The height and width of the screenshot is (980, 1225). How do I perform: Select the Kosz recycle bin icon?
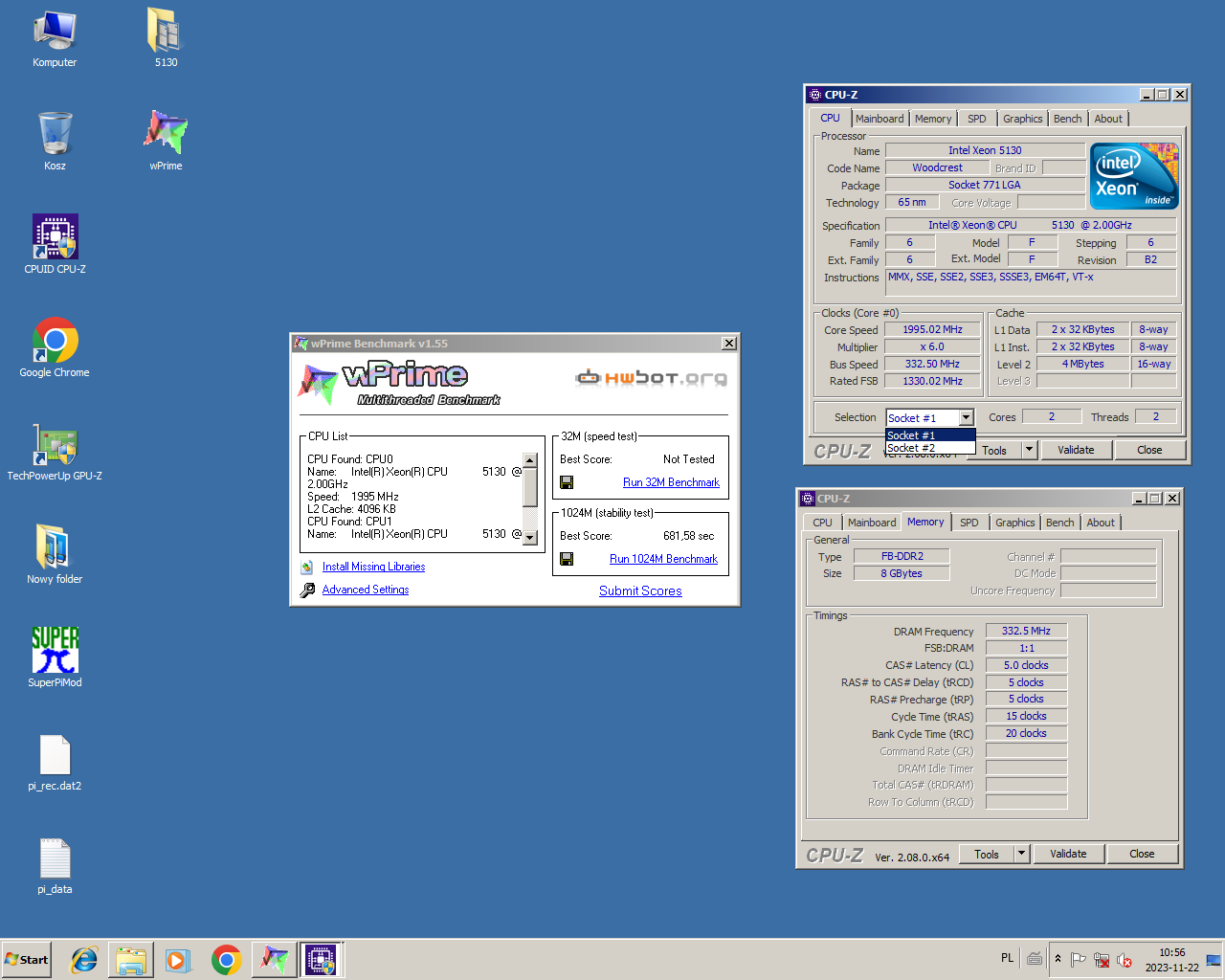pos(55,141)
